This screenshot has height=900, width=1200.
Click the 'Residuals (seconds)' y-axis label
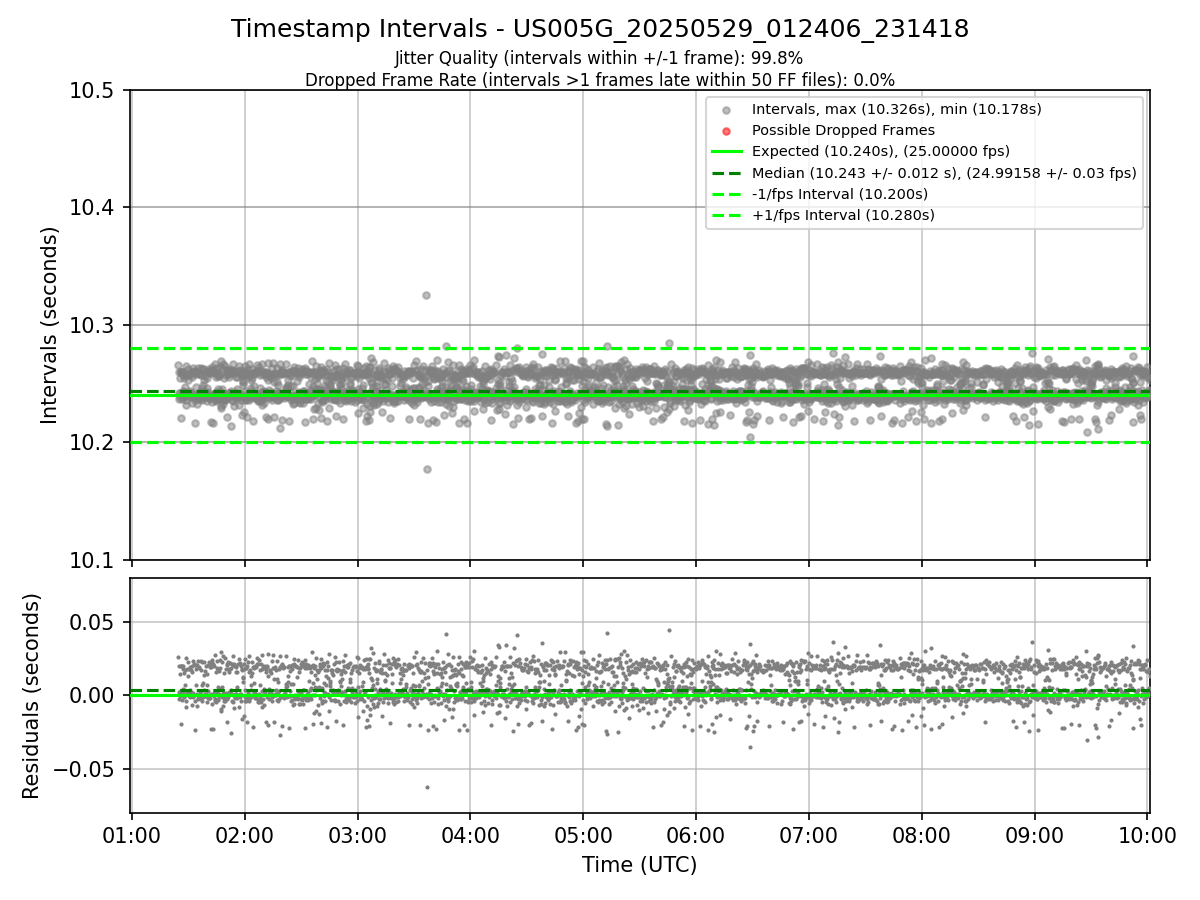[32, 696]
